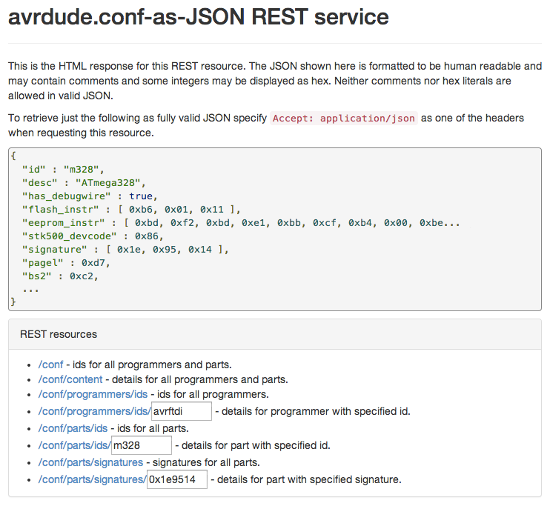Viewport: 550px width, 506px height.
Task: Click the "has_debugwire" : true line
Action: point(90,196)
